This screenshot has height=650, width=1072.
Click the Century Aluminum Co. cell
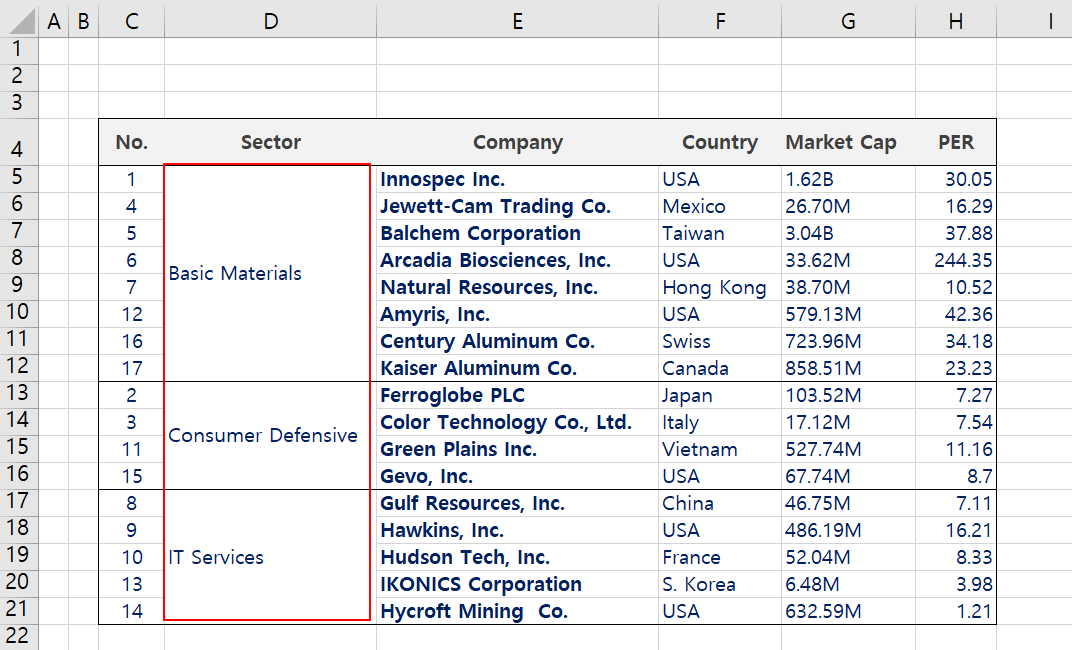(x=518, y=341)
